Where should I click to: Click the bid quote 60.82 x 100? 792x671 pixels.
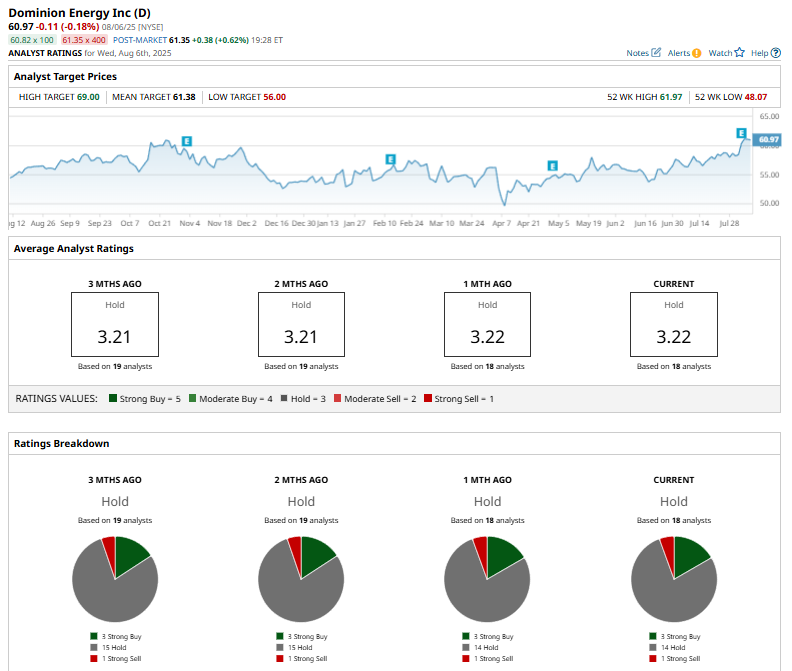pos(32,40)
